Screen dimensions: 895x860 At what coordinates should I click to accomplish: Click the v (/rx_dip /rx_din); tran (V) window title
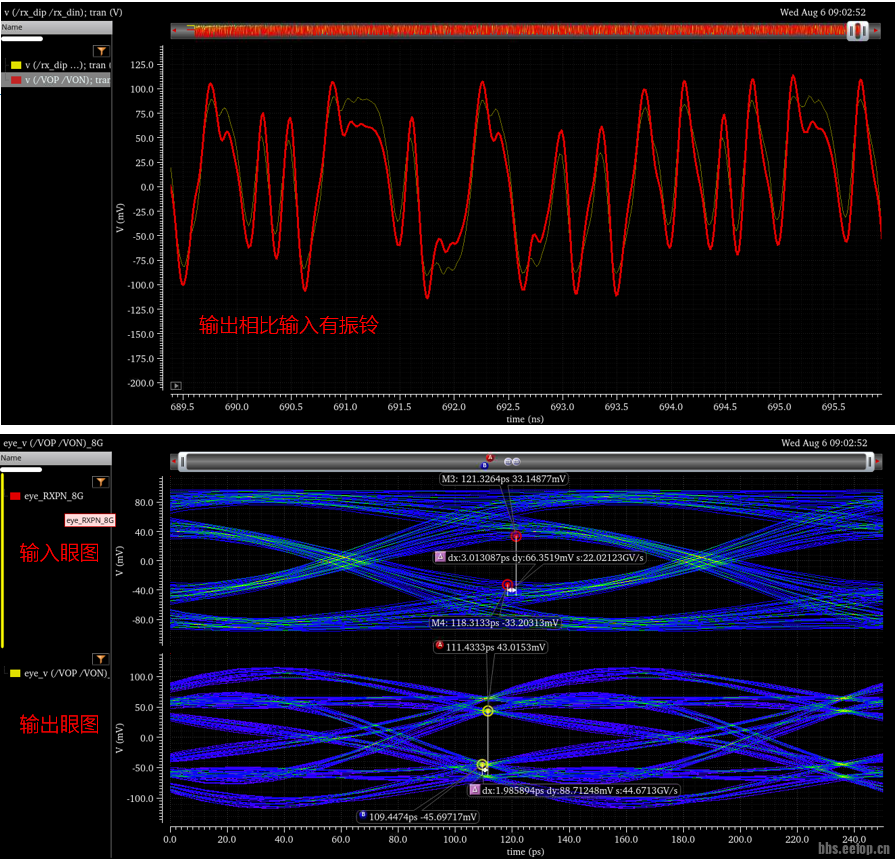point(63,12)
